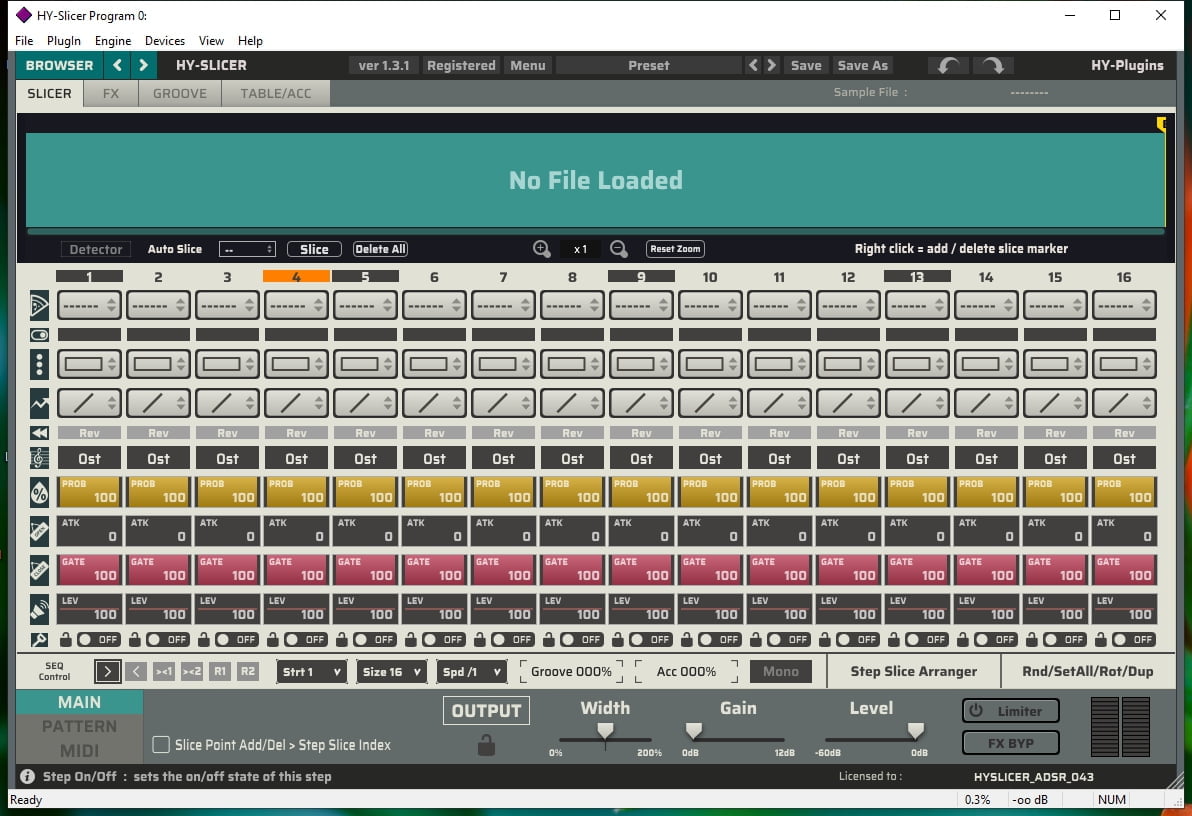1192x816 pixels.
Task: Open the Preset name dropdown
Action: [648, 65]
